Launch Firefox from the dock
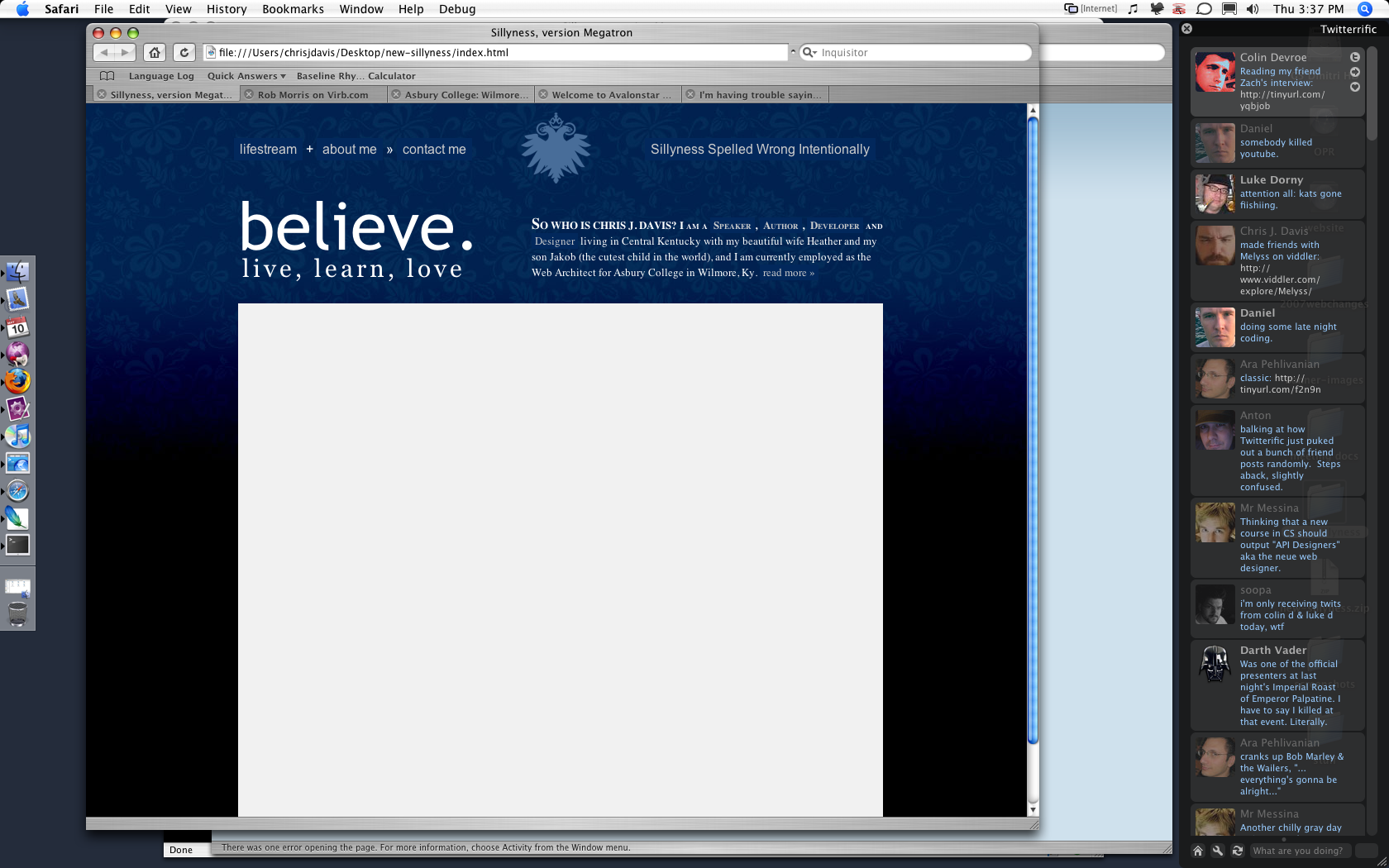Screen dimensions: 1389x868 pyautogui.click(x=17, y=381)
